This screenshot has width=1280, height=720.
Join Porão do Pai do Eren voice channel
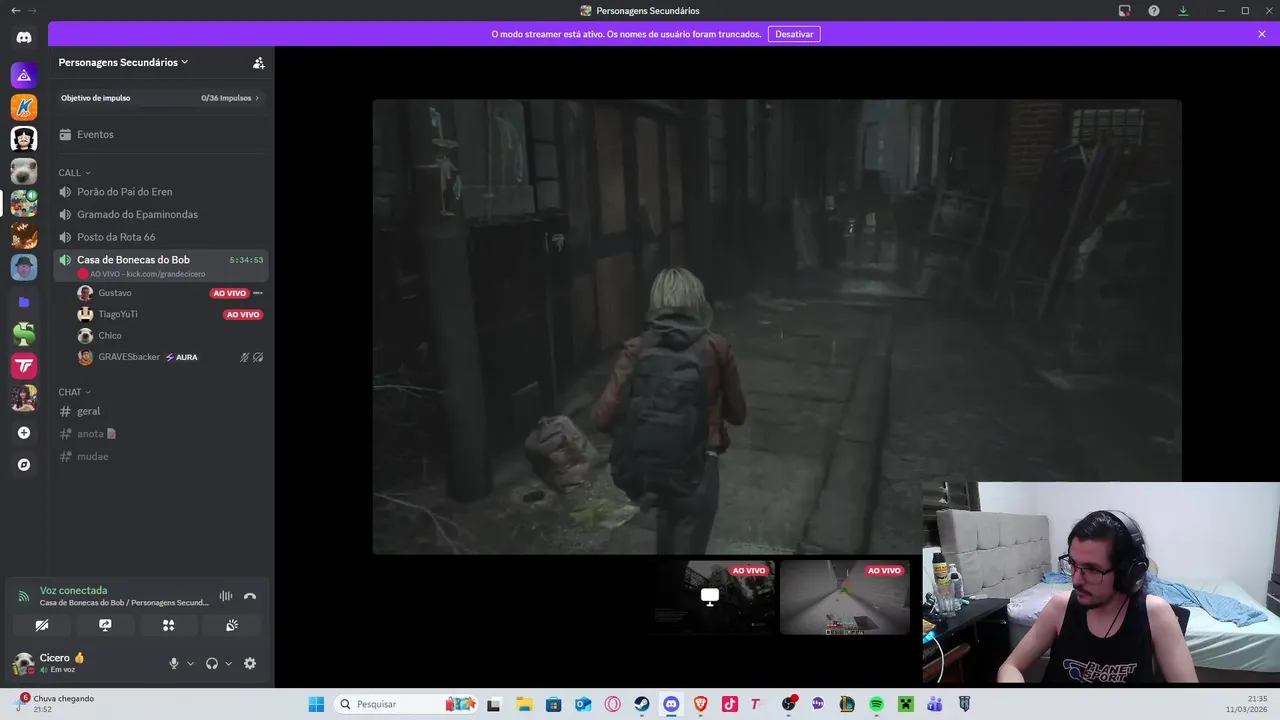160,192
